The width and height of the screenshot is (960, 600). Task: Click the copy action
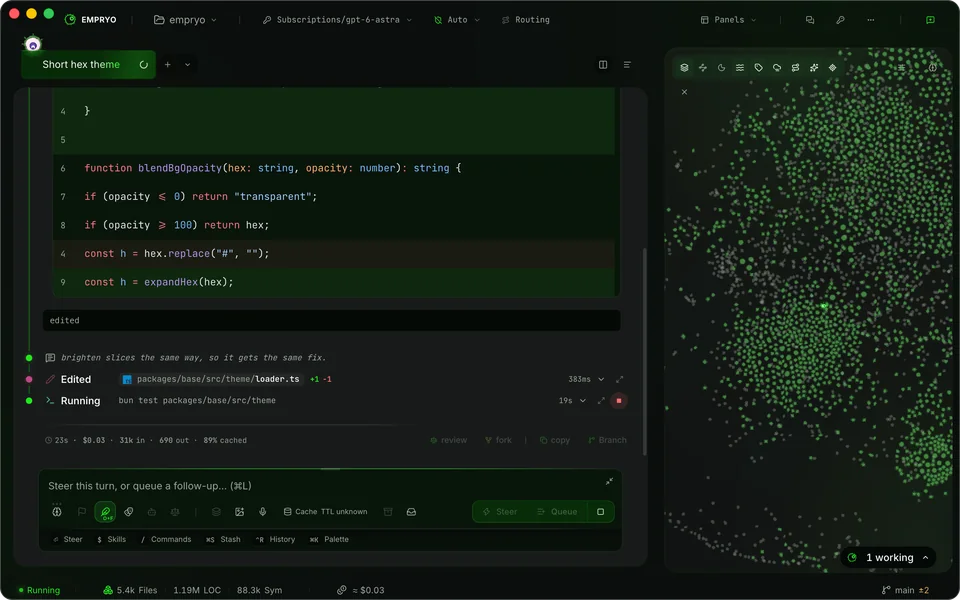[555, 440]
